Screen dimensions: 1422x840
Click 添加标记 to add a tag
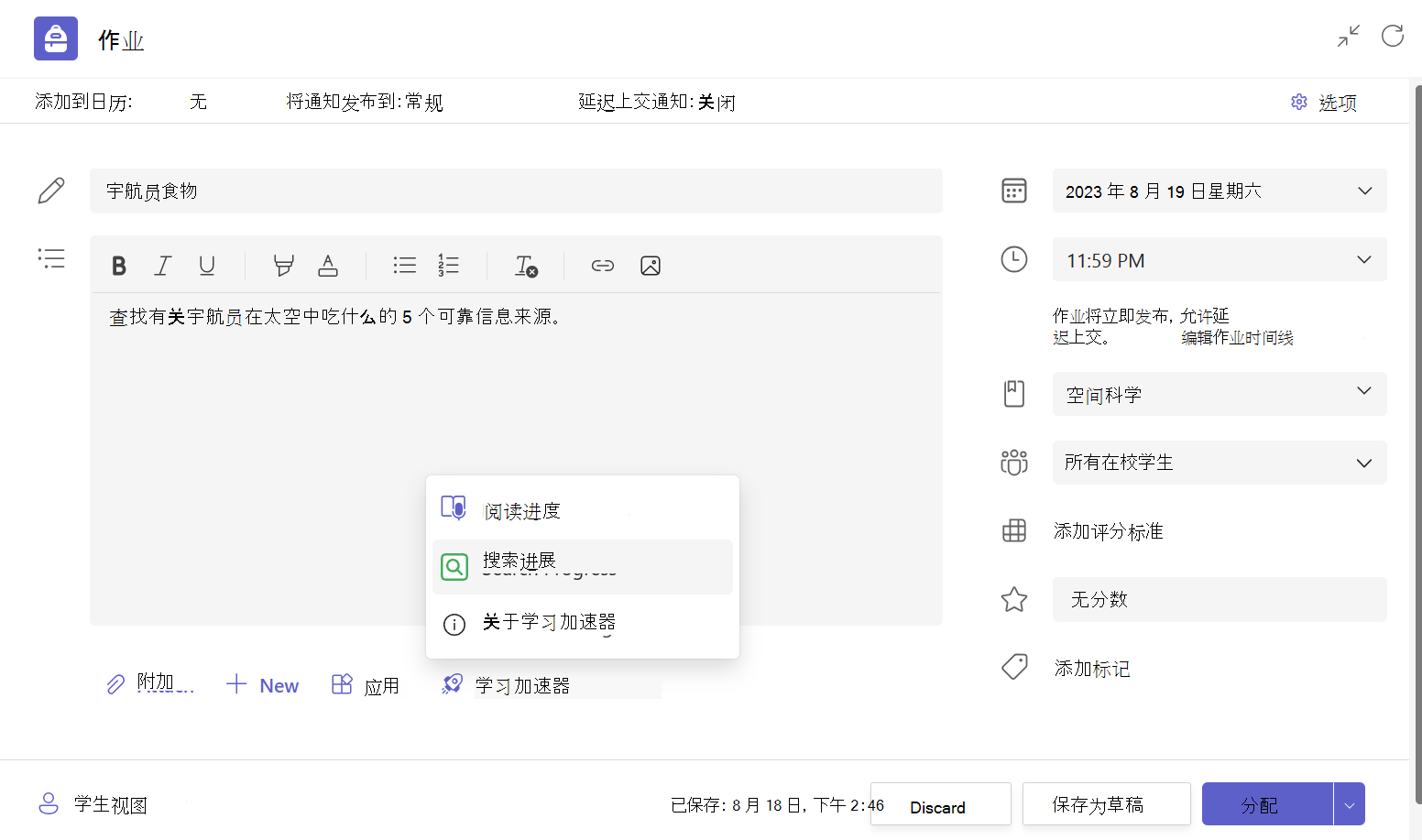click(x=1092, y=669)
